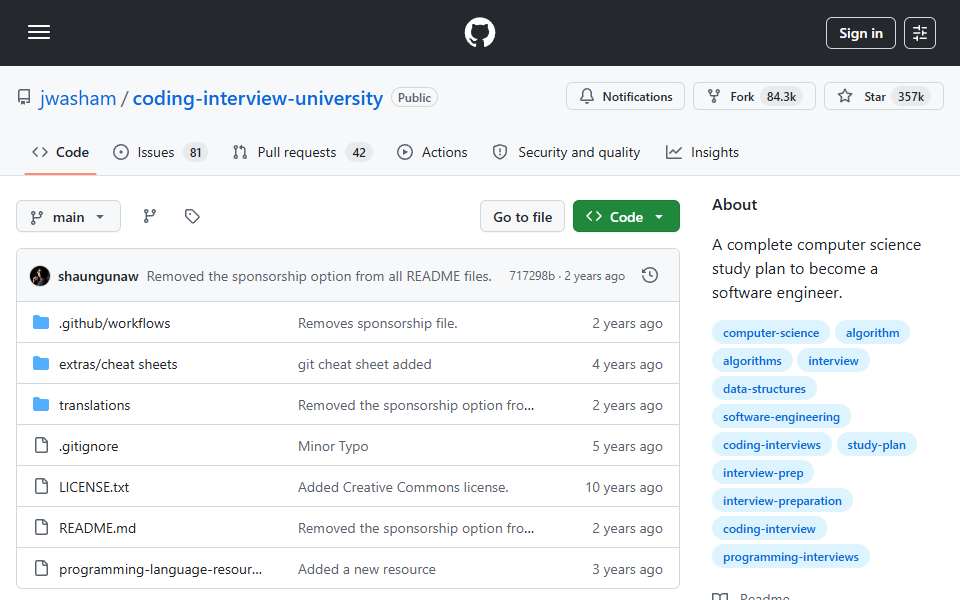Click the repository icon left of jwasham

24,97
